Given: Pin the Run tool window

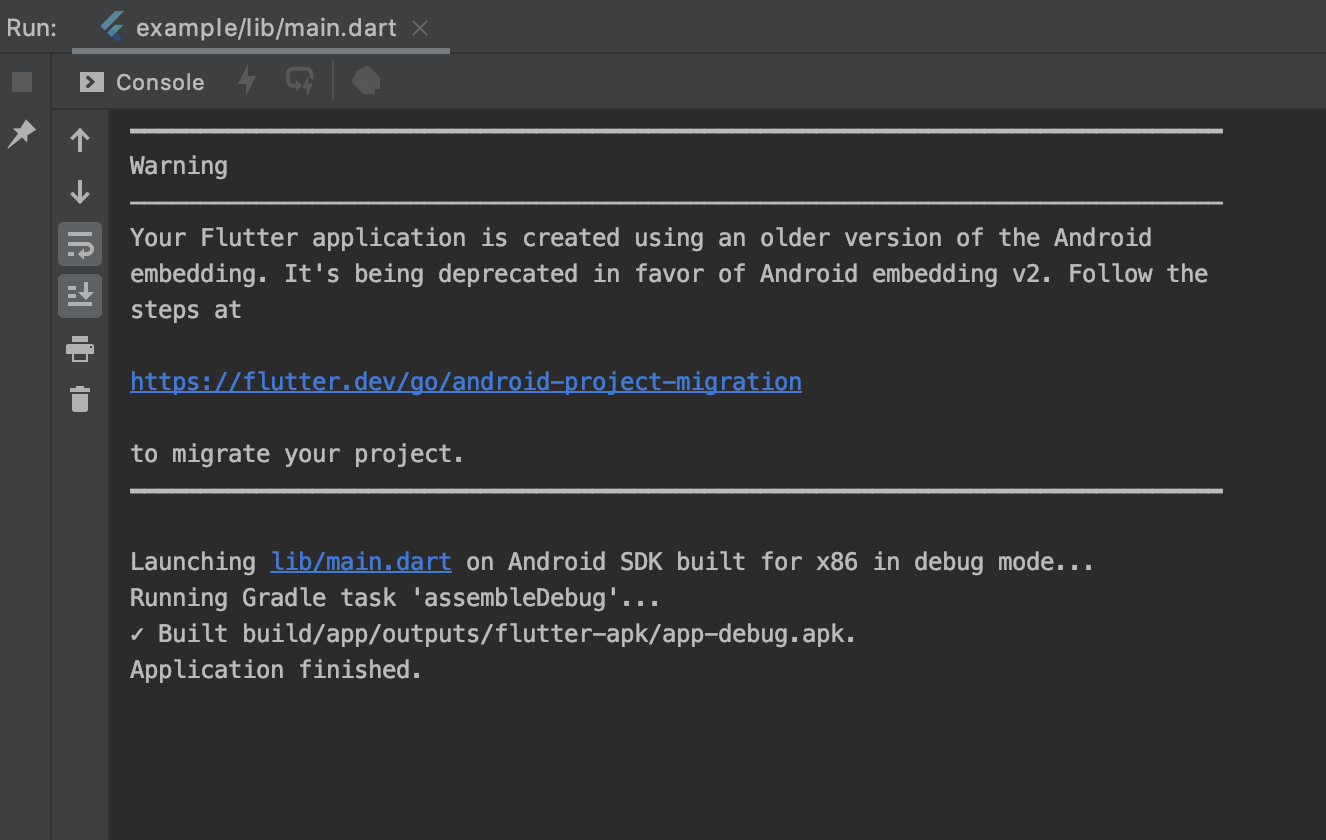Looking at the screenshot, I should [22, 134].
